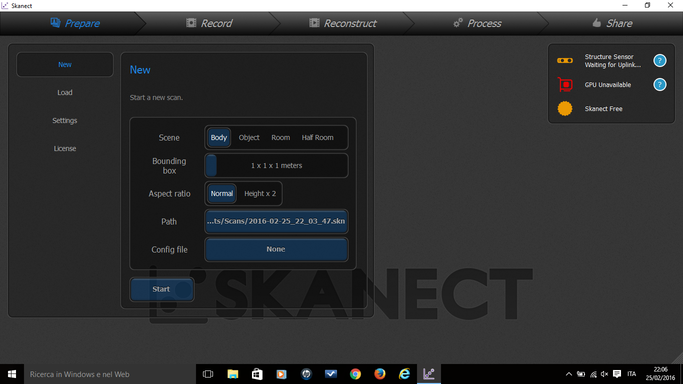Viewport: 683px width, 384px height.
Task: Open the Windows Store from the taskbar
Action: pyautogui.click(x=257, y=374)
